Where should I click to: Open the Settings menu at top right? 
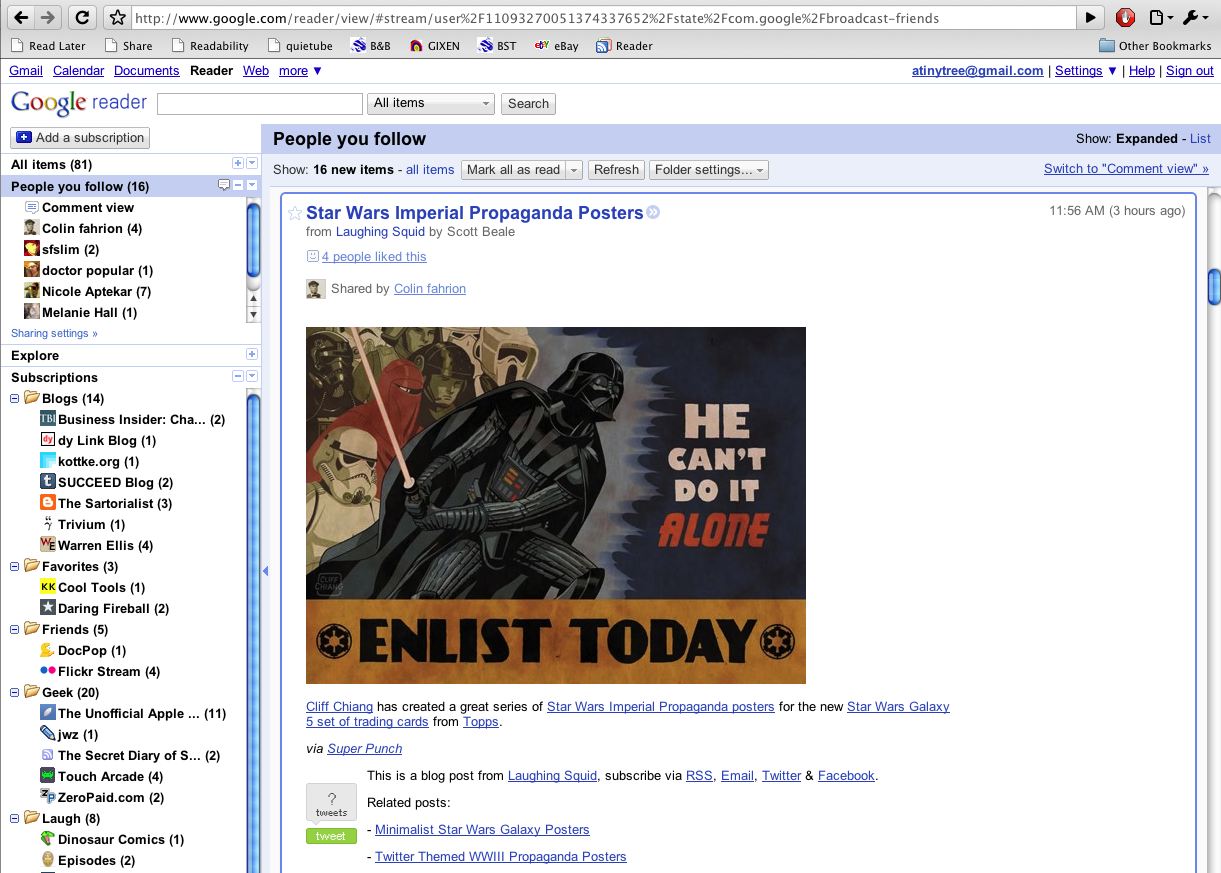tap(1086, 71)
